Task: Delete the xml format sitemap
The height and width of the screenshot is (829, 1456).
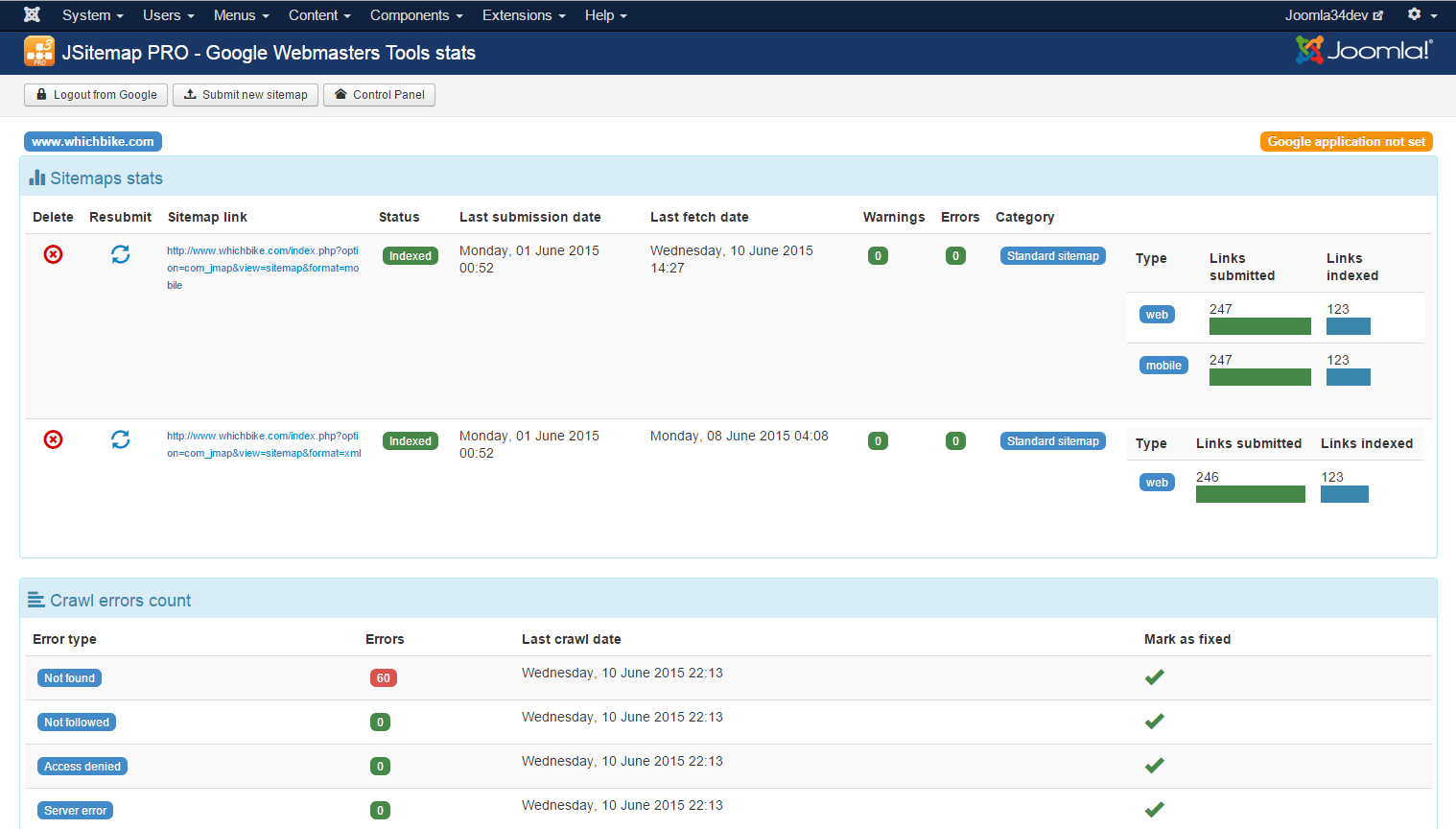Action: click(x=54, y=439)
